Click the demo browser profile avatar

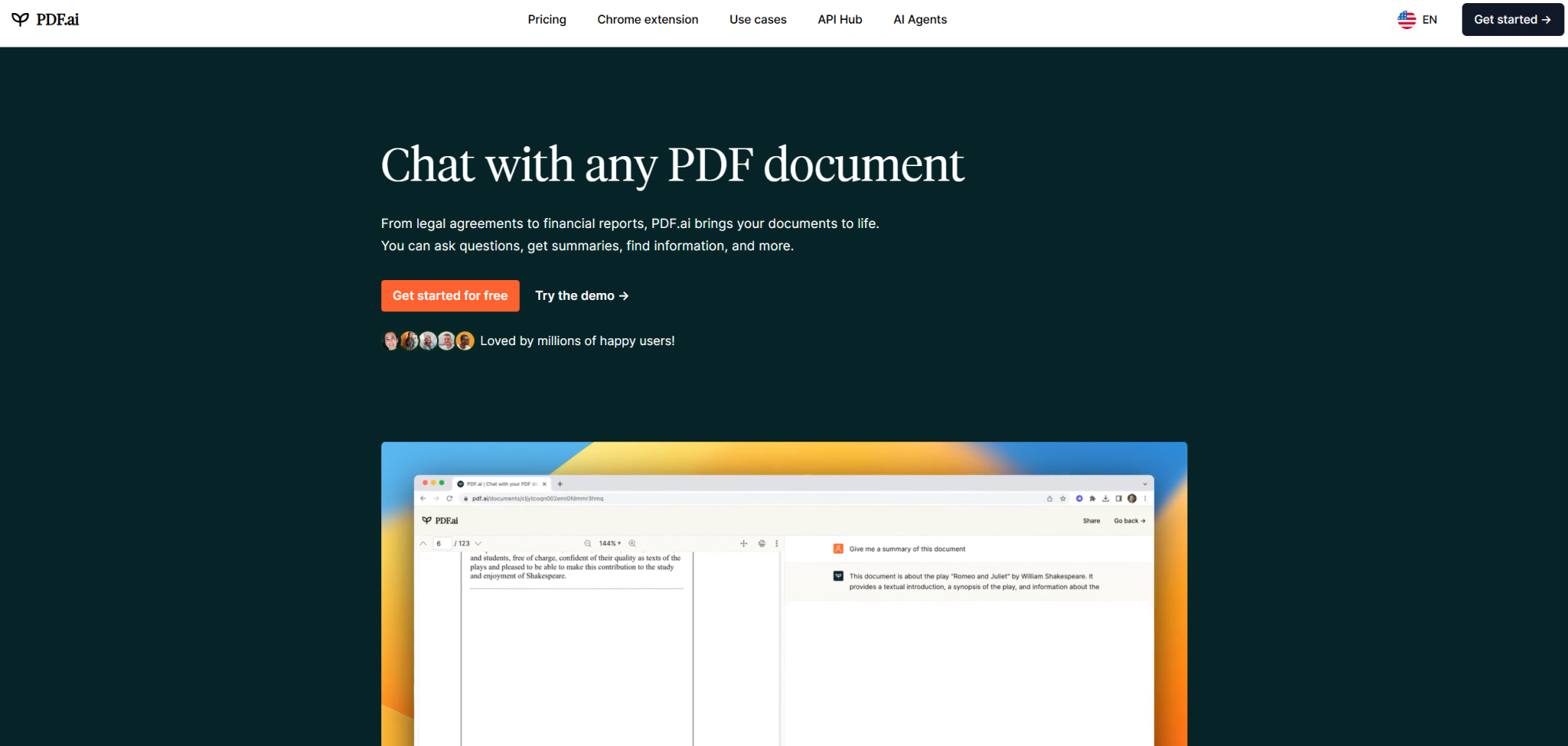(x=1132, y=498)
